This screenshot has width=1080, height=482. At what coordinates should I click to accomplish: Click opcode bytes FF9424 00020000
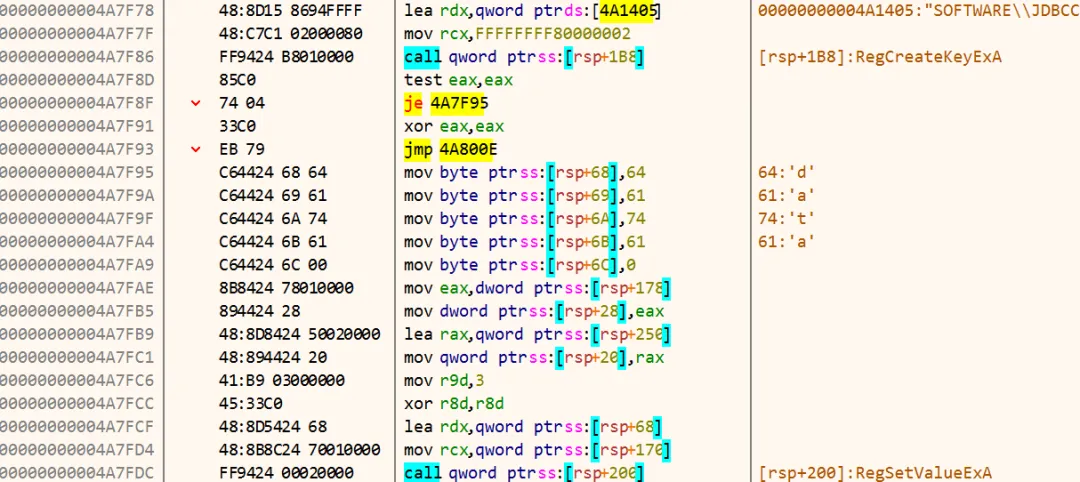pos(286,473)
